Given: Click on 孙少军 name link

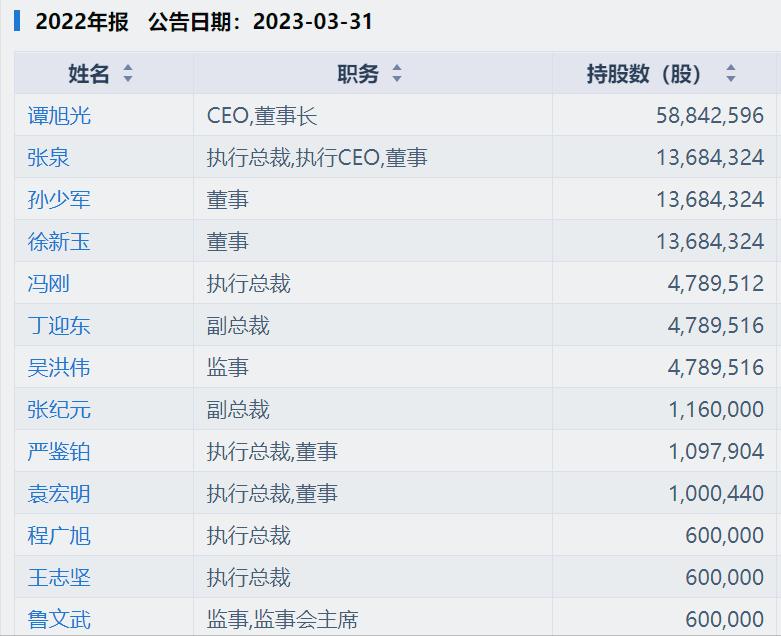Looking at the screenshot, I should click(59, 200).
